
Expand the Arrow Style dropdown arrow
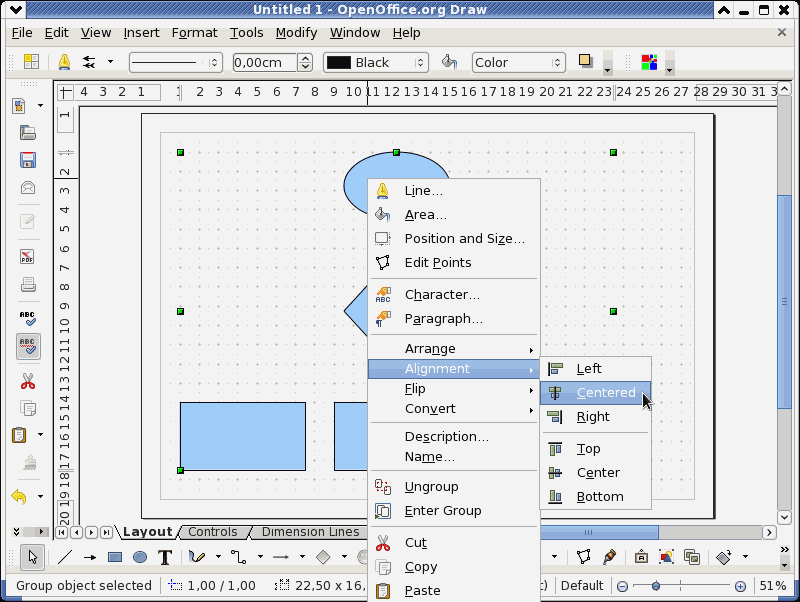[x=110, y=62]
